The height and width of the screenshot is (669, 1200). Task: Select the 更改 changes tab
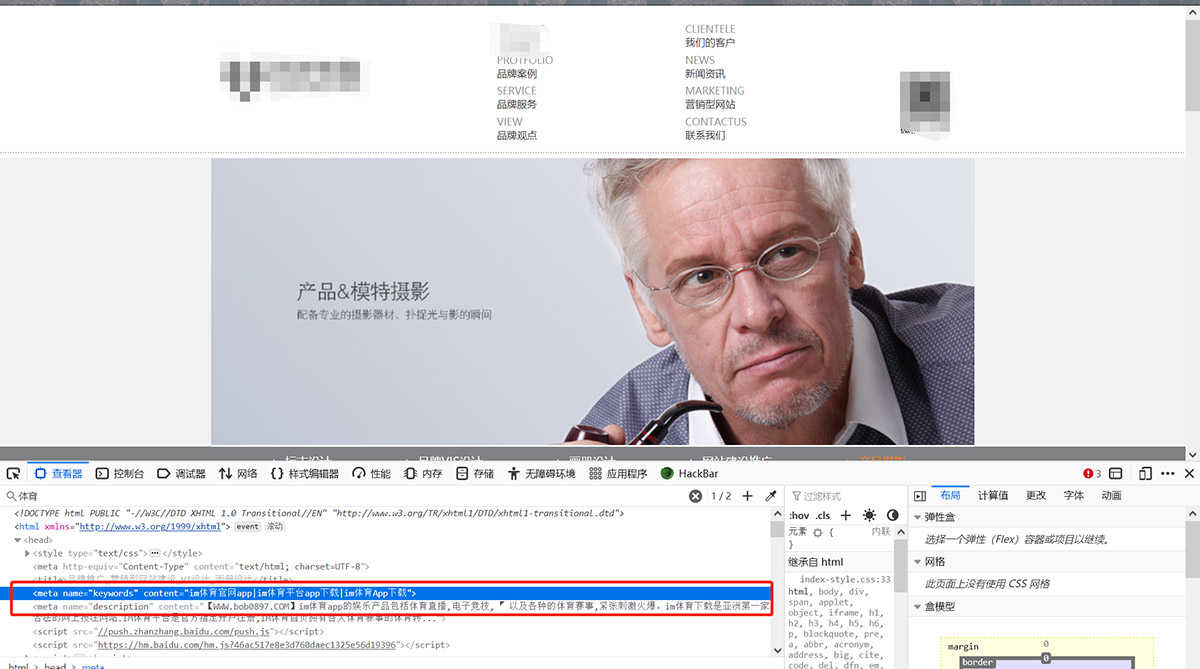pos(1036,496)
